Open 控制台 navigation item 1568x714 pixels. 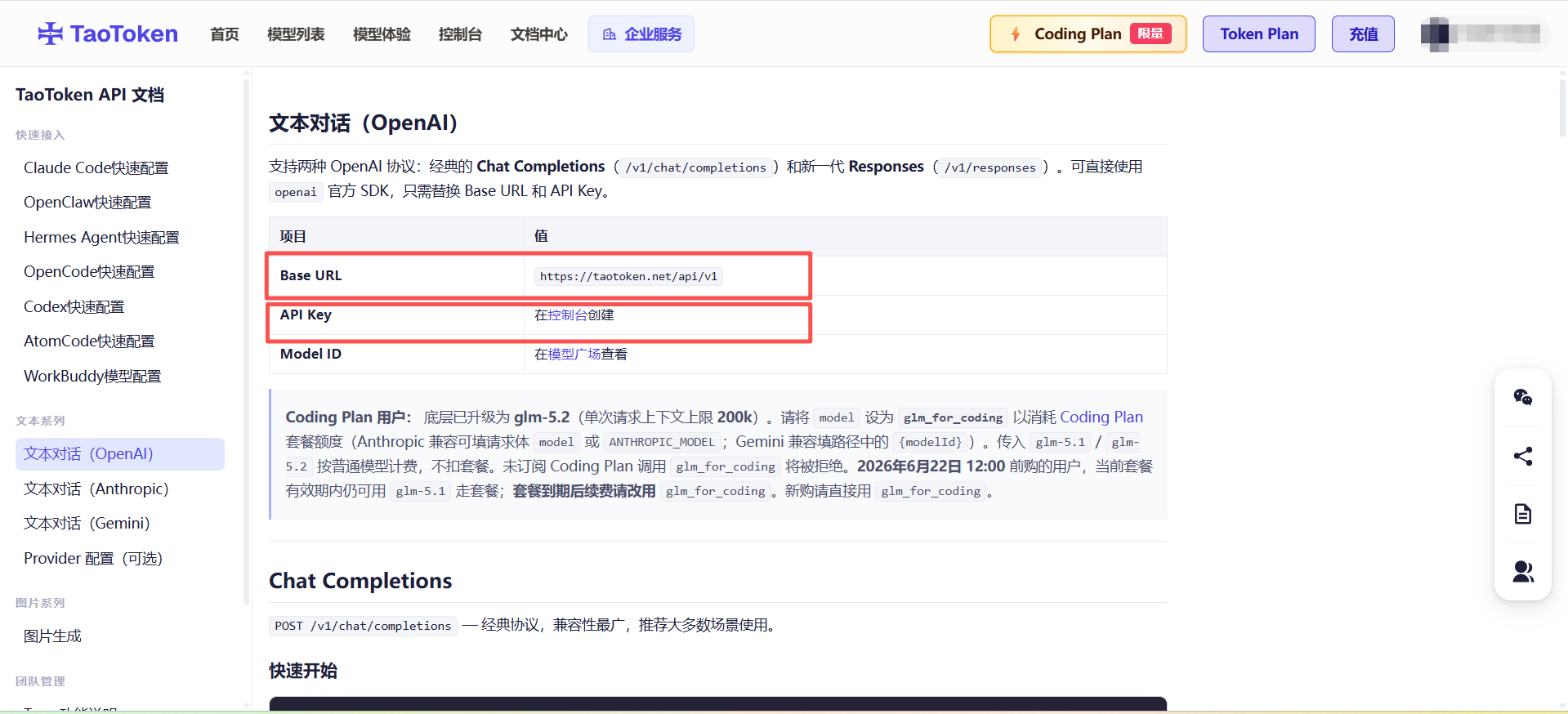click(x=460, y=34)
